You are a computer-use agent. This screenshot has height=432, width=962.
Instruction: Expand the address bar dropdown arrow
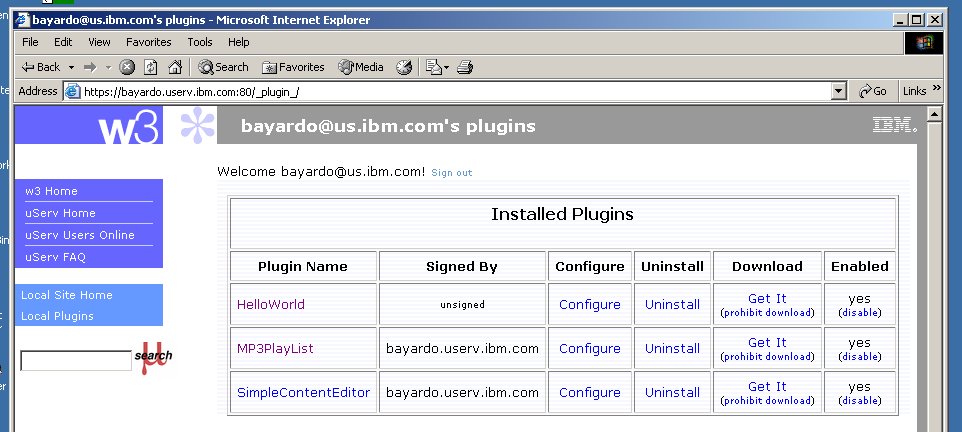pos(839,91)
